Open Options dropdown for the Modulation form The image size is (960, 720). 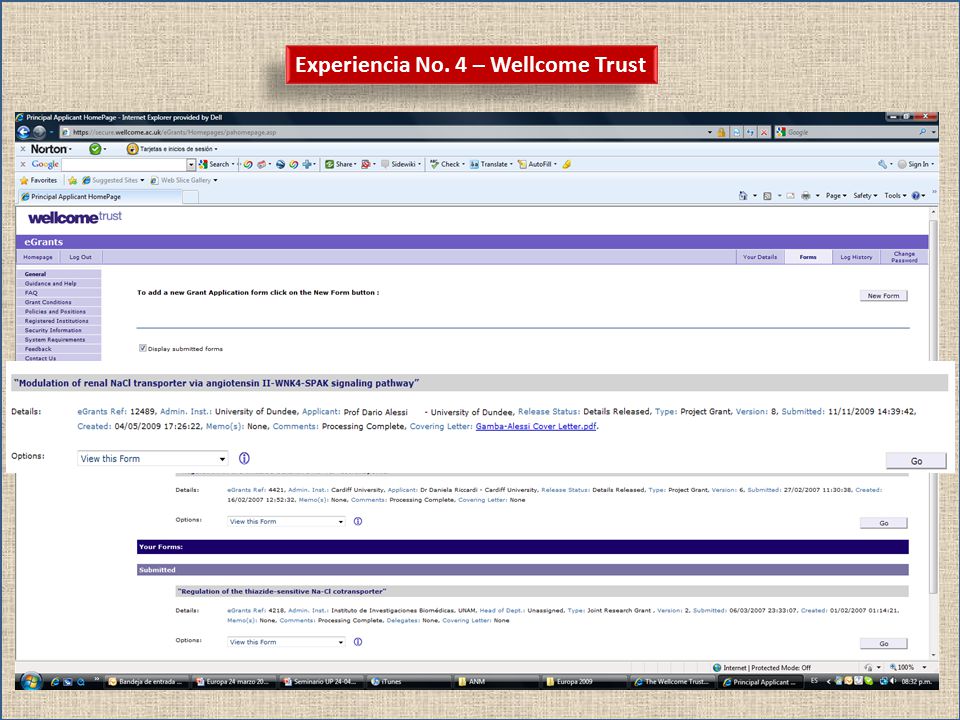tap(152, 459)
